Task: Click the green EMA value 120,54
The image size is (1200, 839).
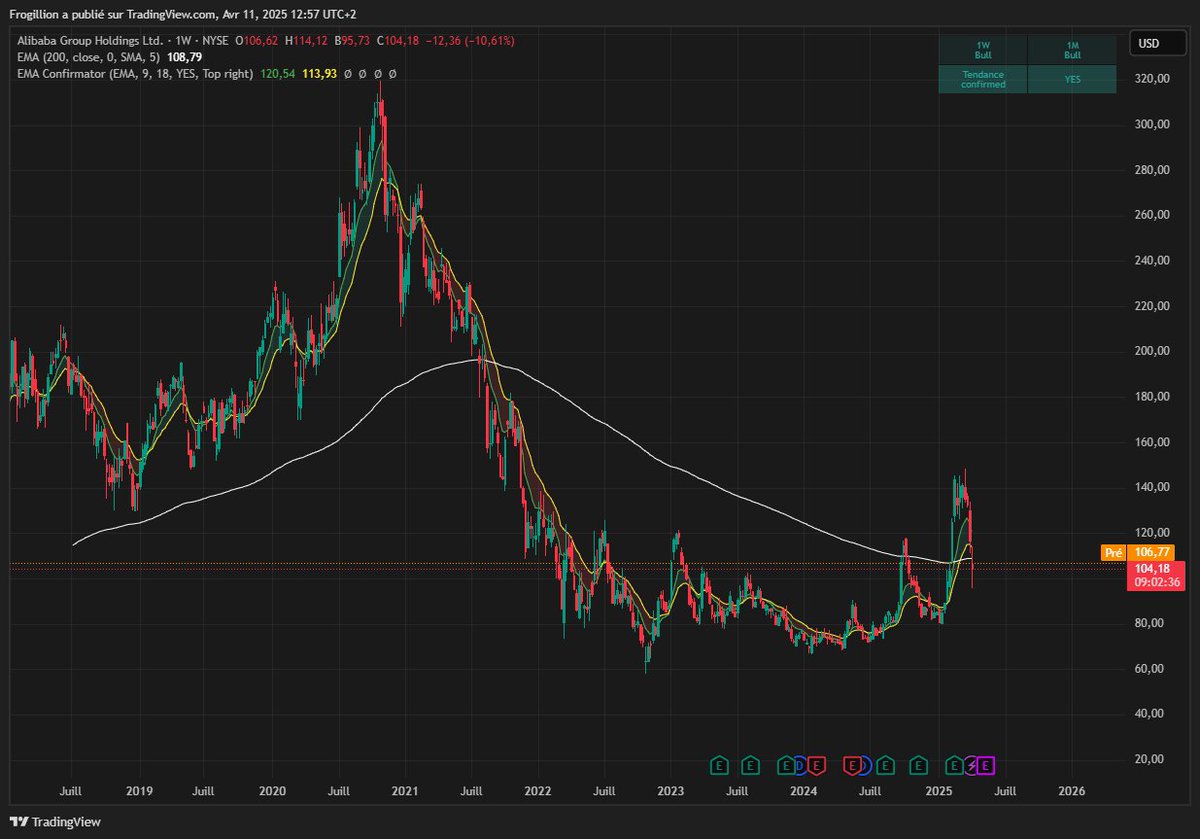Action: click(x=279, y=74)
